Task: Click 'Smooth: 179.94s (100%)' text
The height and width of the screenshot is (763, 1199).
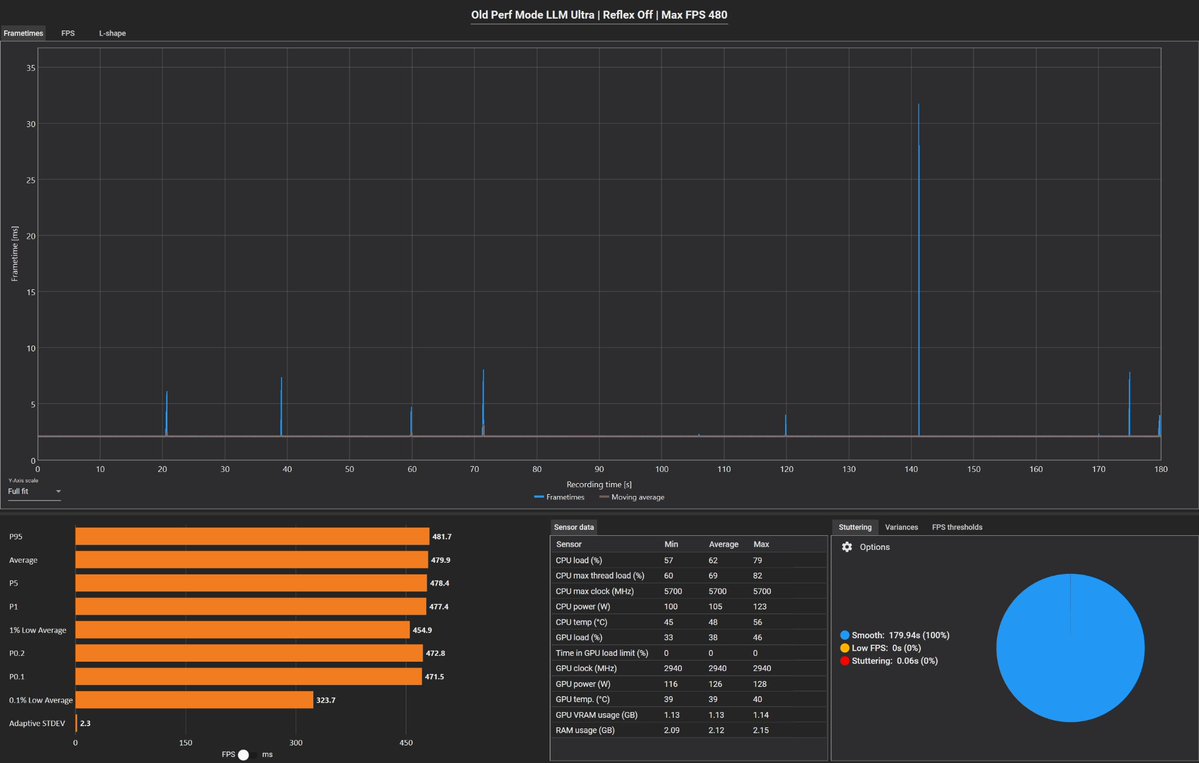Action: point(900,635)
